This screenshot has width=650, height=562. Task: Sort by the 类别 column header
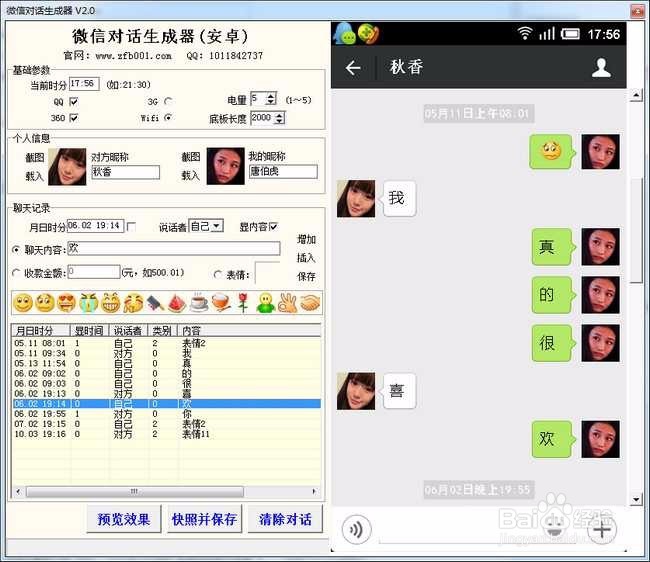pos(163,331)
